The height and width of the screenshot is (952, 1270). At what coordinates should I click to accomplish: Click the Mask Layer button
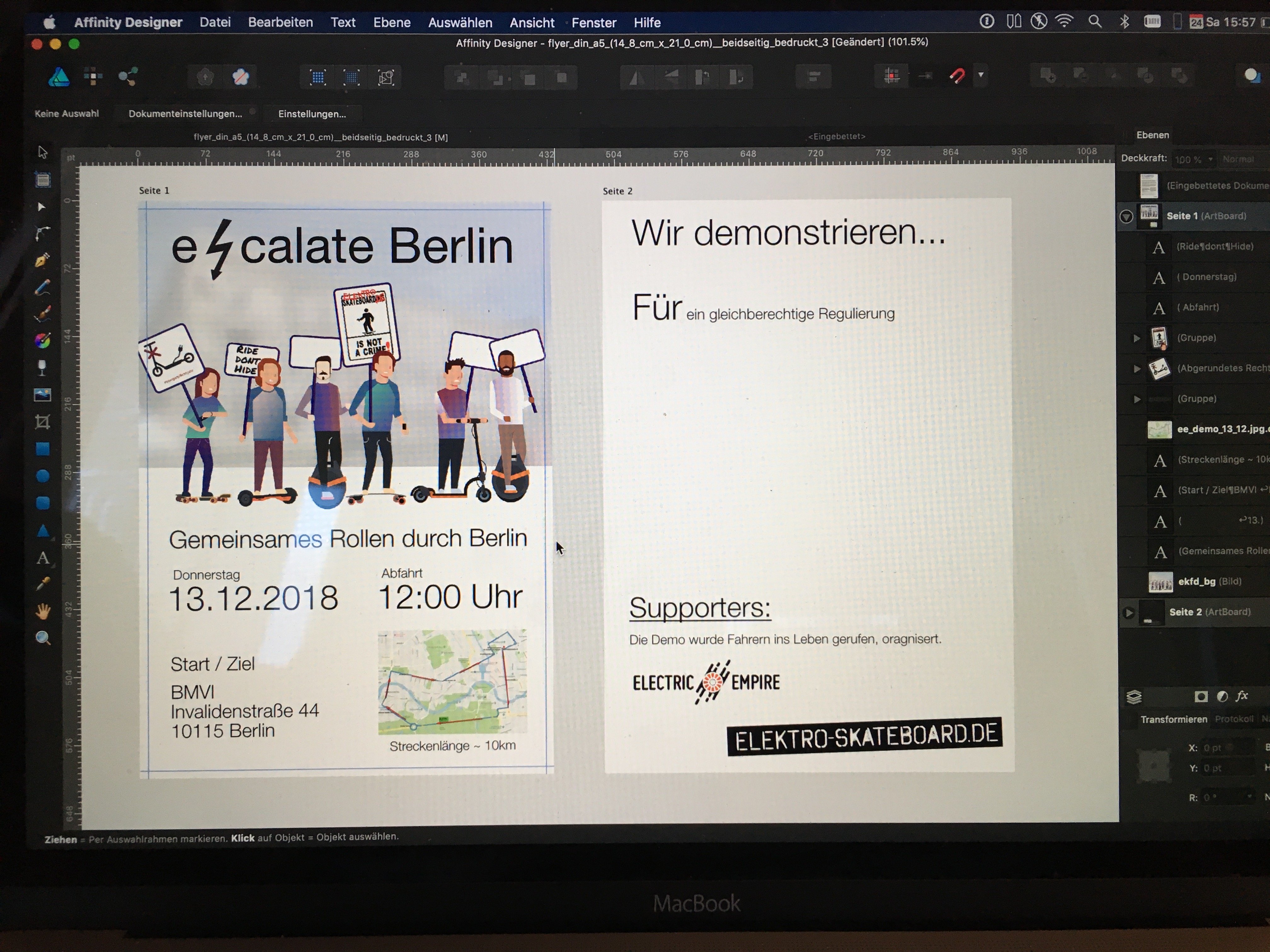tap(1200, 697)
